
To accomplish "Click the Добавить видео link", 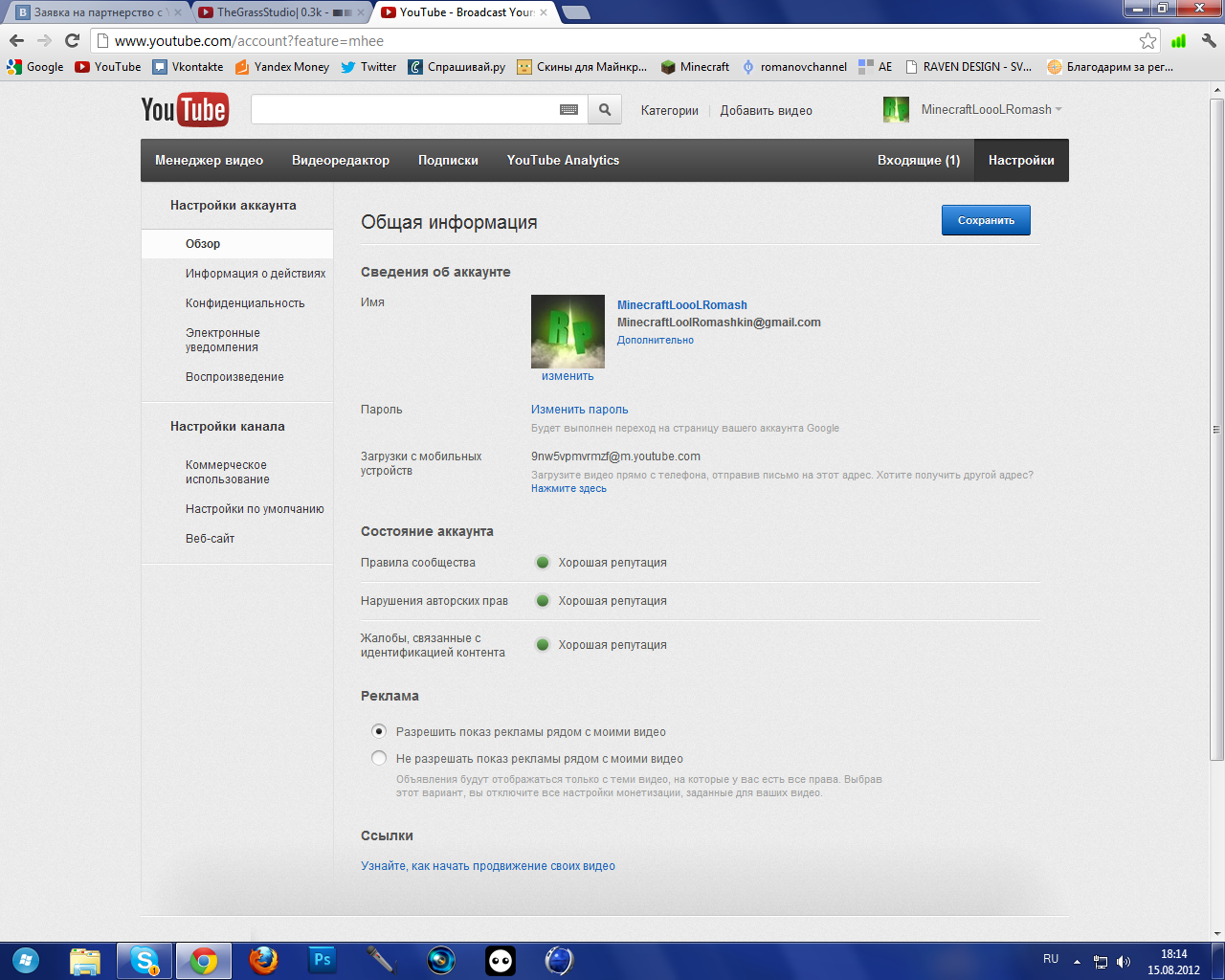I will click(766, 111).
